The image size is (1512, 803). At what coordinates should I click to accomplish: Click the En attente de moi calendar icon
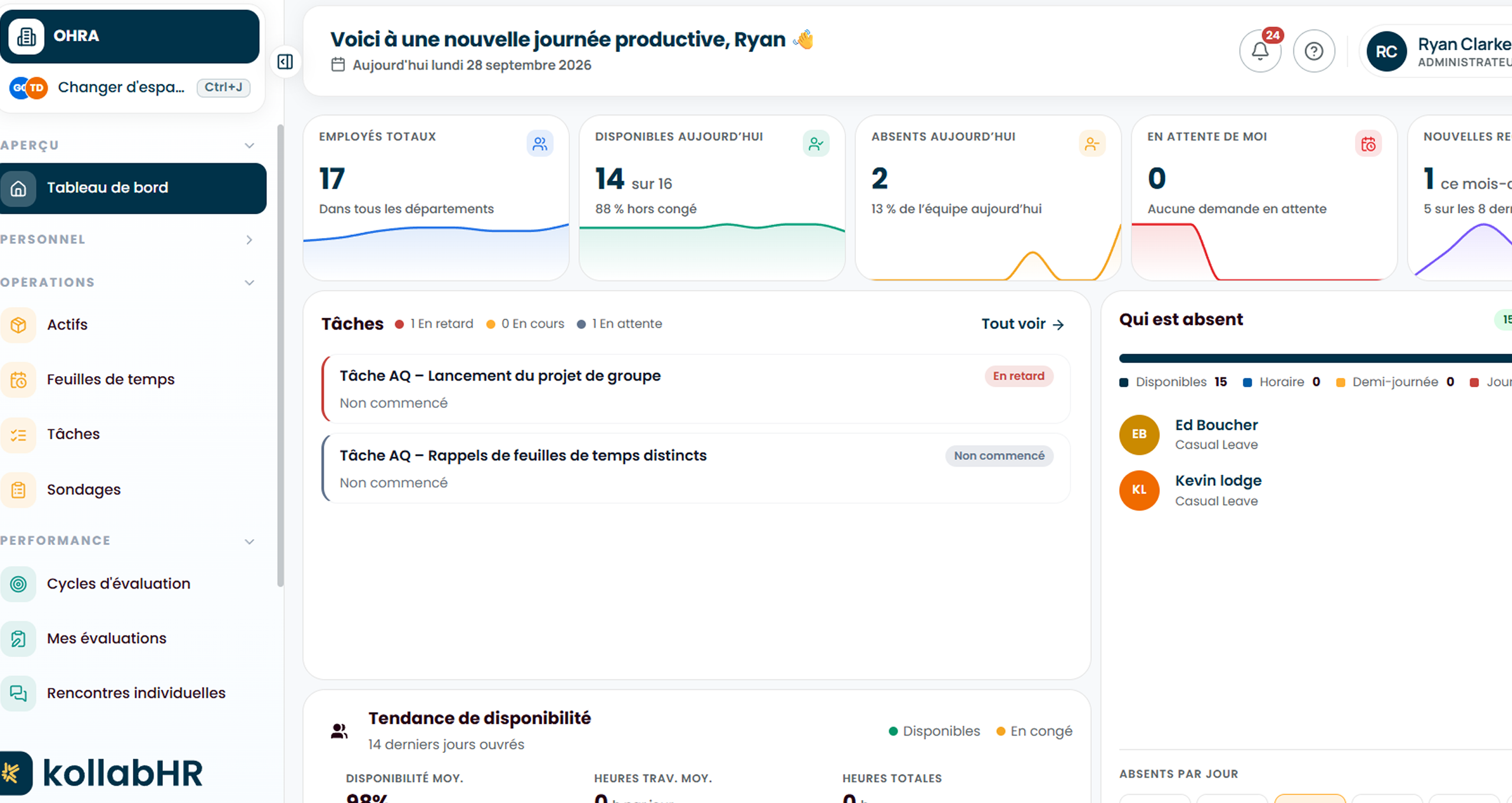click(x=1368, y=143)
